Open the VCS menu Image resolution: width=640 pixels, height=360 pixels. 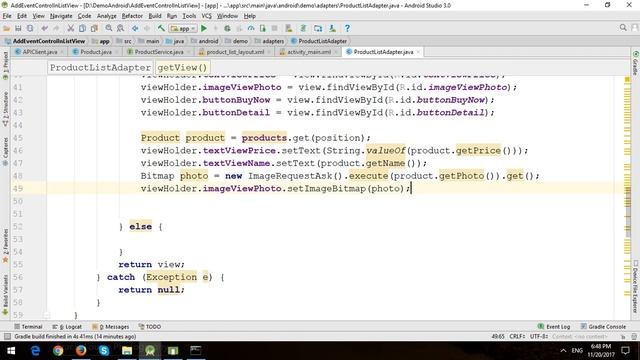click(207, 16)
